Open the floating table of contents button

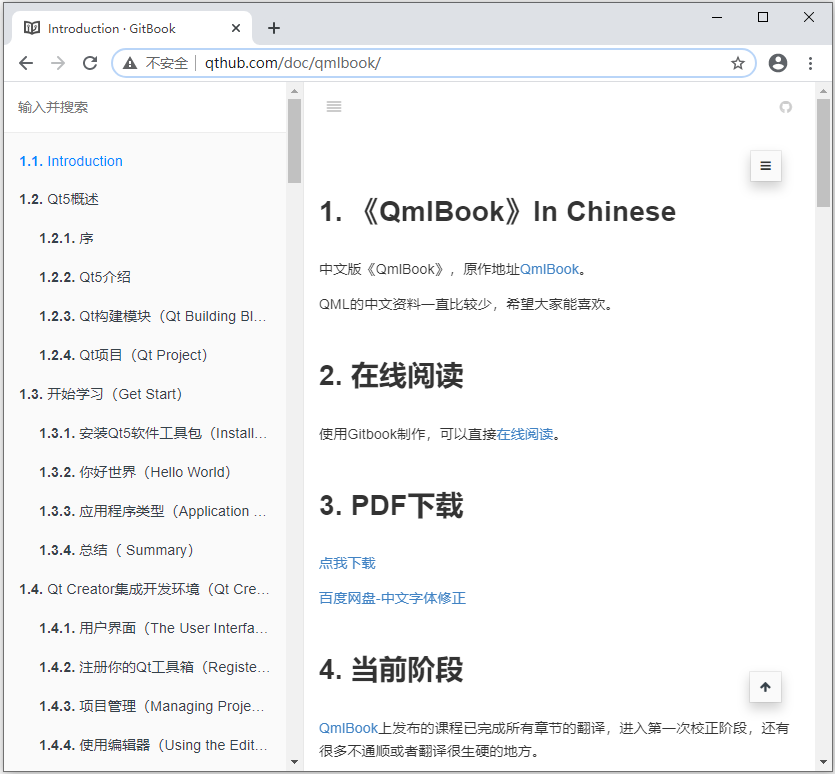(765, 166)
